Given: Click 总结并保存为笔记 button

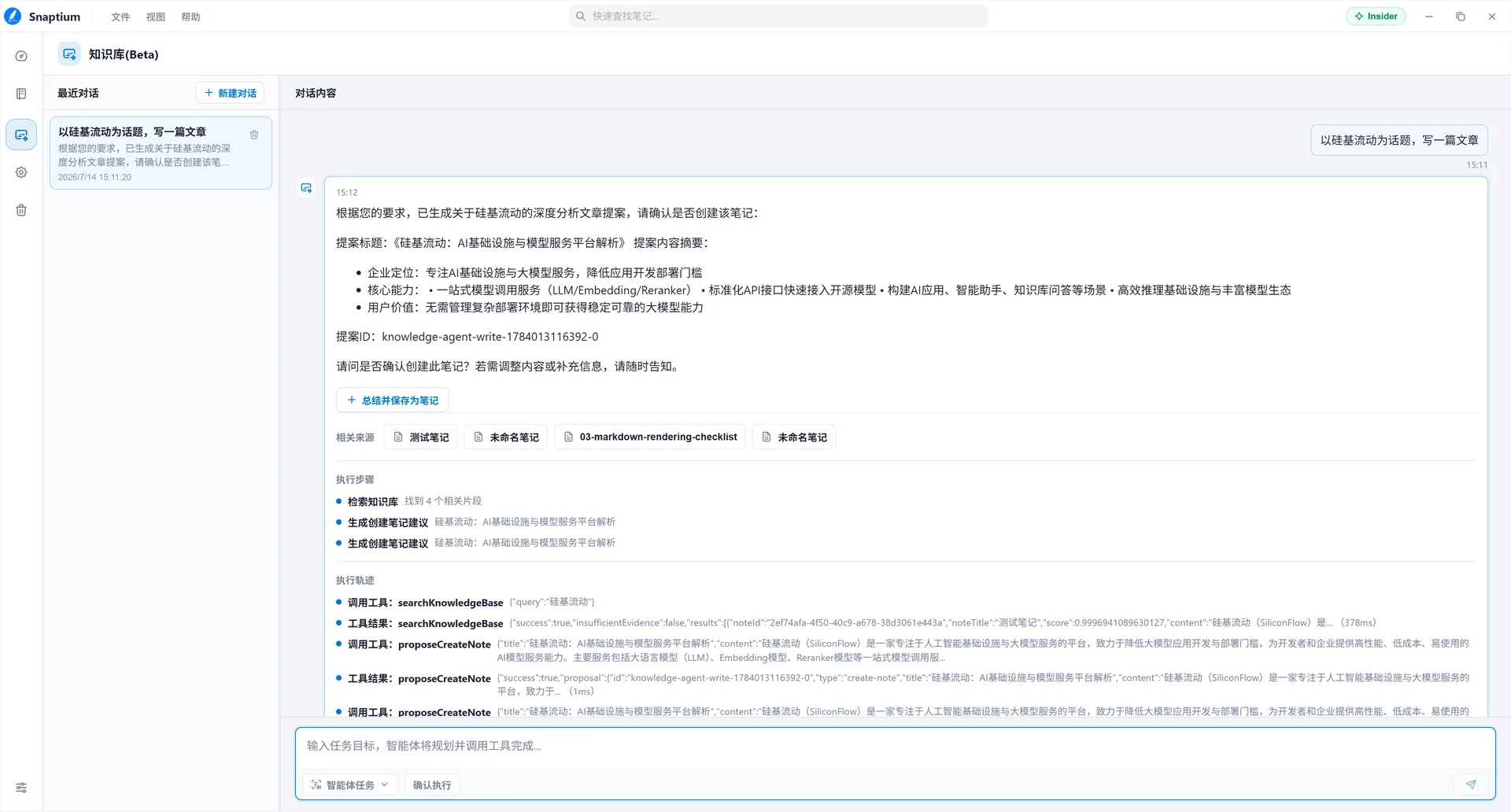Looking at the screenshot, I should [x=392, y=400].
